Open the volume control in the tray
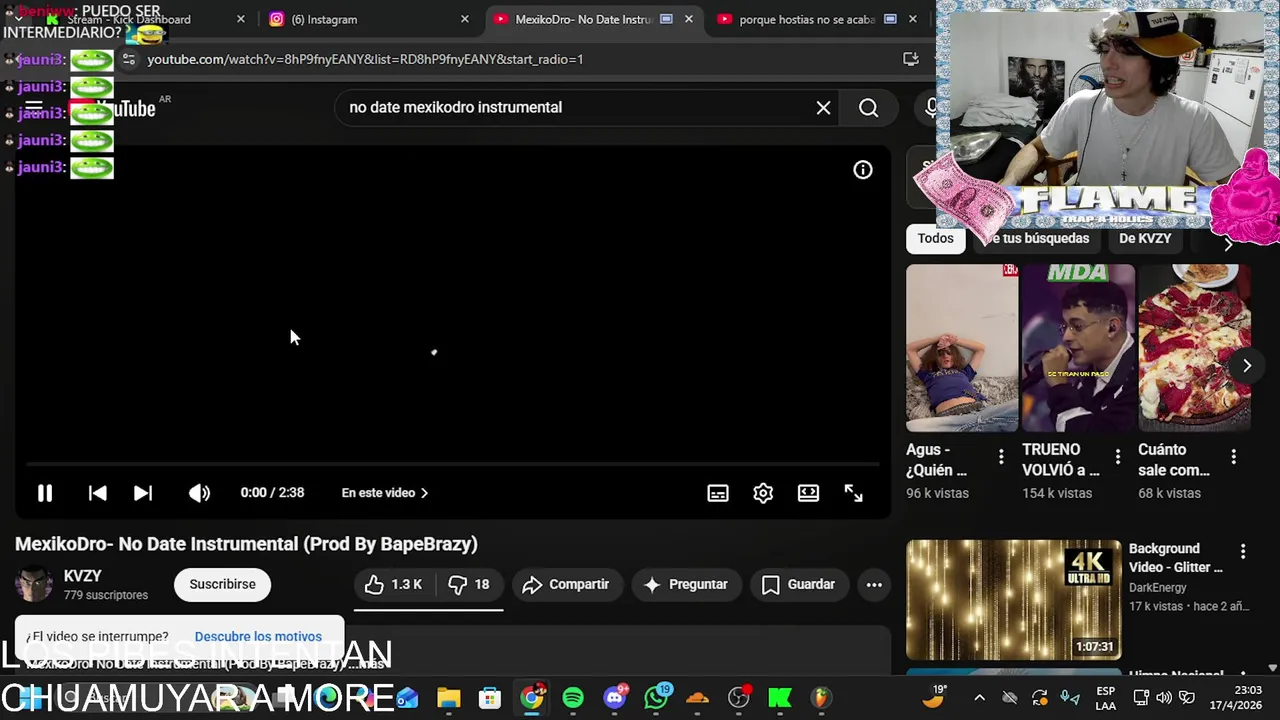The height and width of the screenshot is (720, 1280). [1164, 698]
